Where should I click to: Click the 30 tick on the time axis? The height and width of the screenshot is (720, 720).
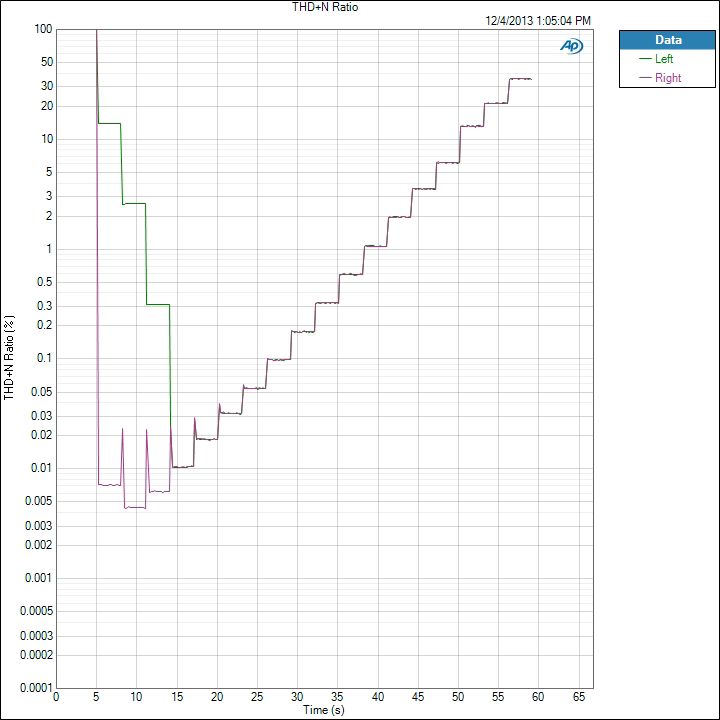click(x=297, y=697)
